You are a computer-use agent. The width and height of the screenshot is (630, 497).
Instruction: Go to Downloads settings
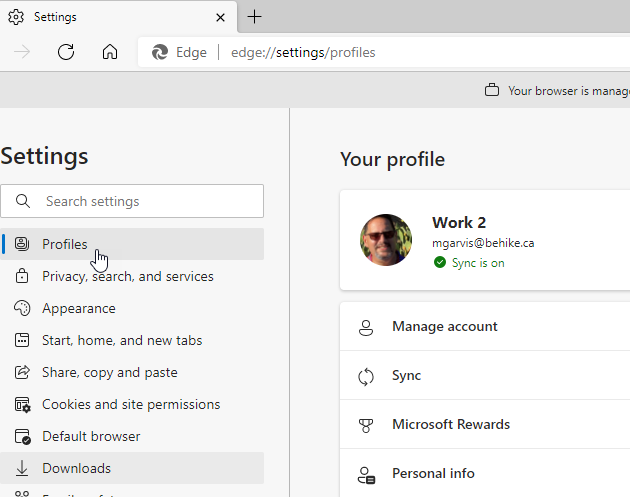(76, 468)
